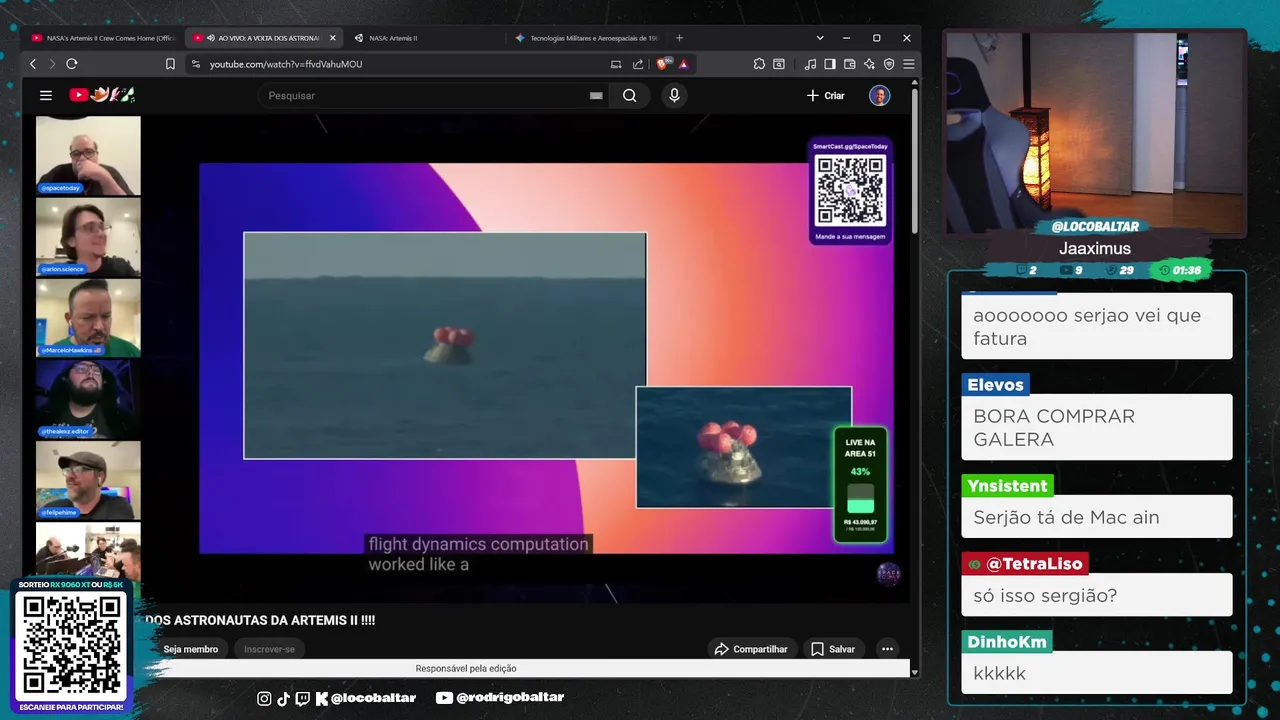This screenshot has height=720, width=1280.
Task: Start voice search with microphone icon
Action: [674, 95]
